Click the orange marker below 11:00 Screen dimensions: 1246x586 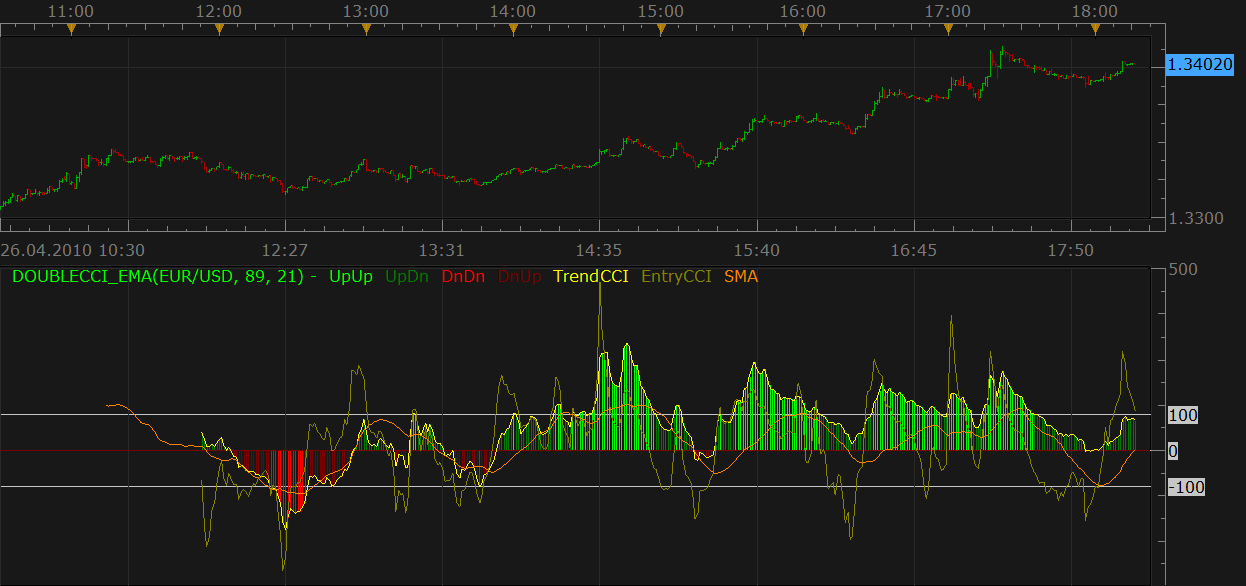coord(71,30)
